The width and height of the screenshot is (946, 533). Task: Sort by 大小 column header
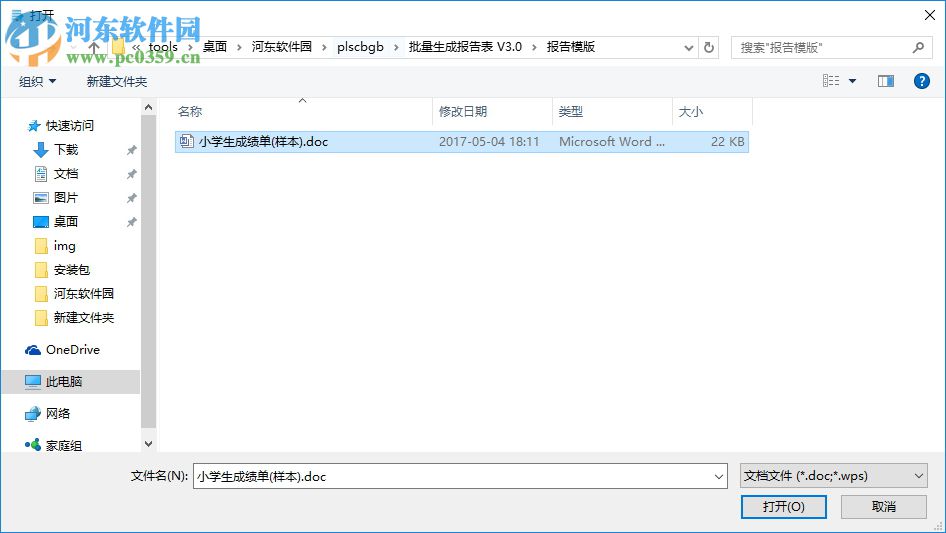pos(690,112)
